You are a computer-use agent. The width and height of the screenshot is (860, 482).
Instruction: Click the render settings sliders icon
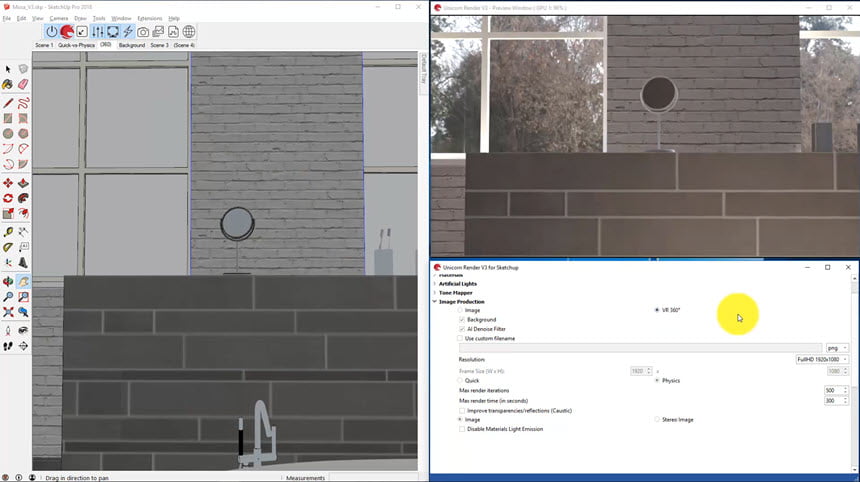pyautogui.click(x=98, y=32)
